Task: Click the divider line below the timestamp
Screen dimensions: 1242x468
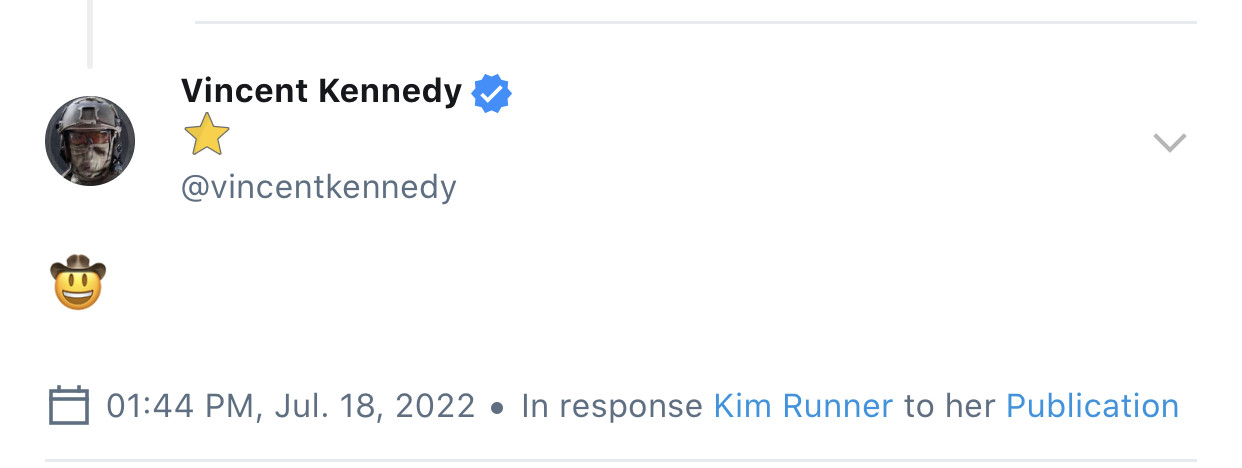Action: coord(620,461)
